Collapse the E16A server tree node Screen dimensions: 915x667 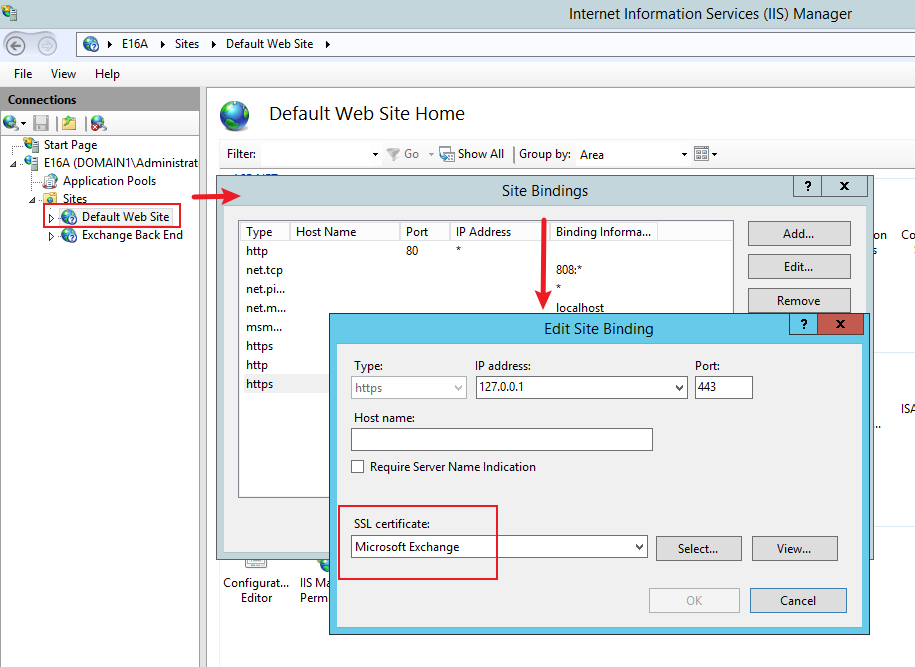tap(13, 164)
